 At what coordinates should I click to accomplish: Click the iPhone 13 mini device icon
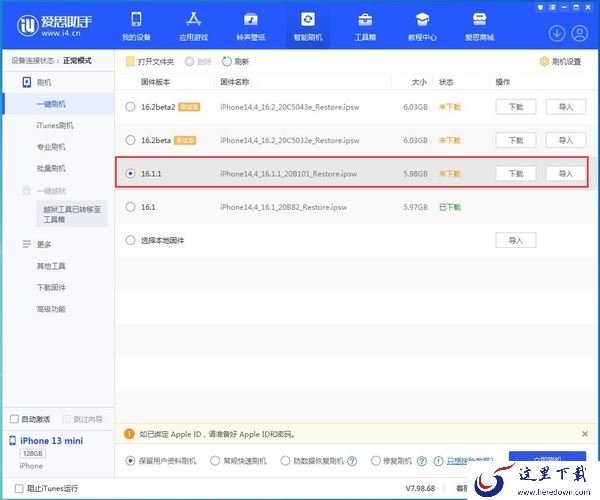12,441
